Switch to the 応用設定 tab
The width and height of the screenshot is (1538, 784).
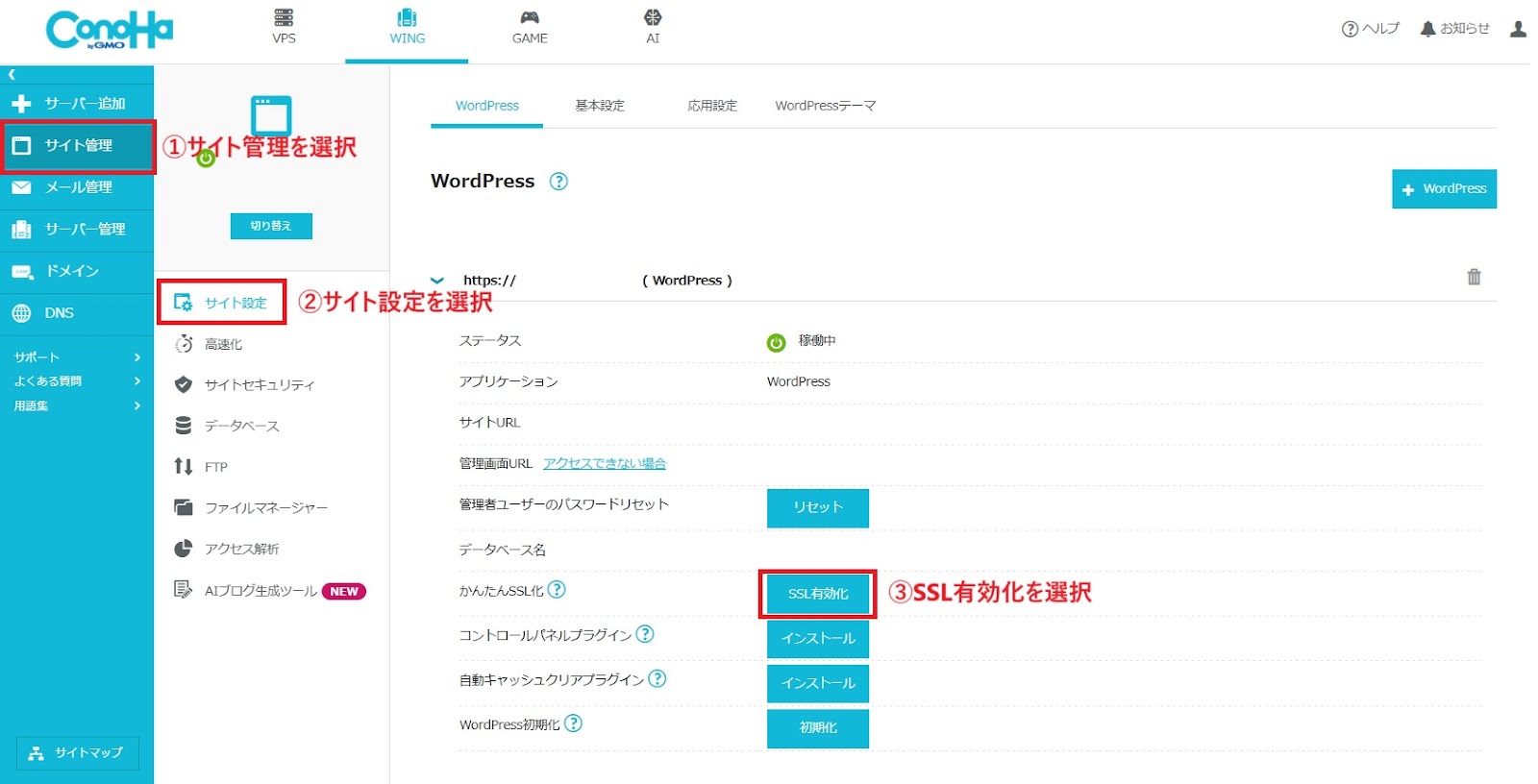712,106
